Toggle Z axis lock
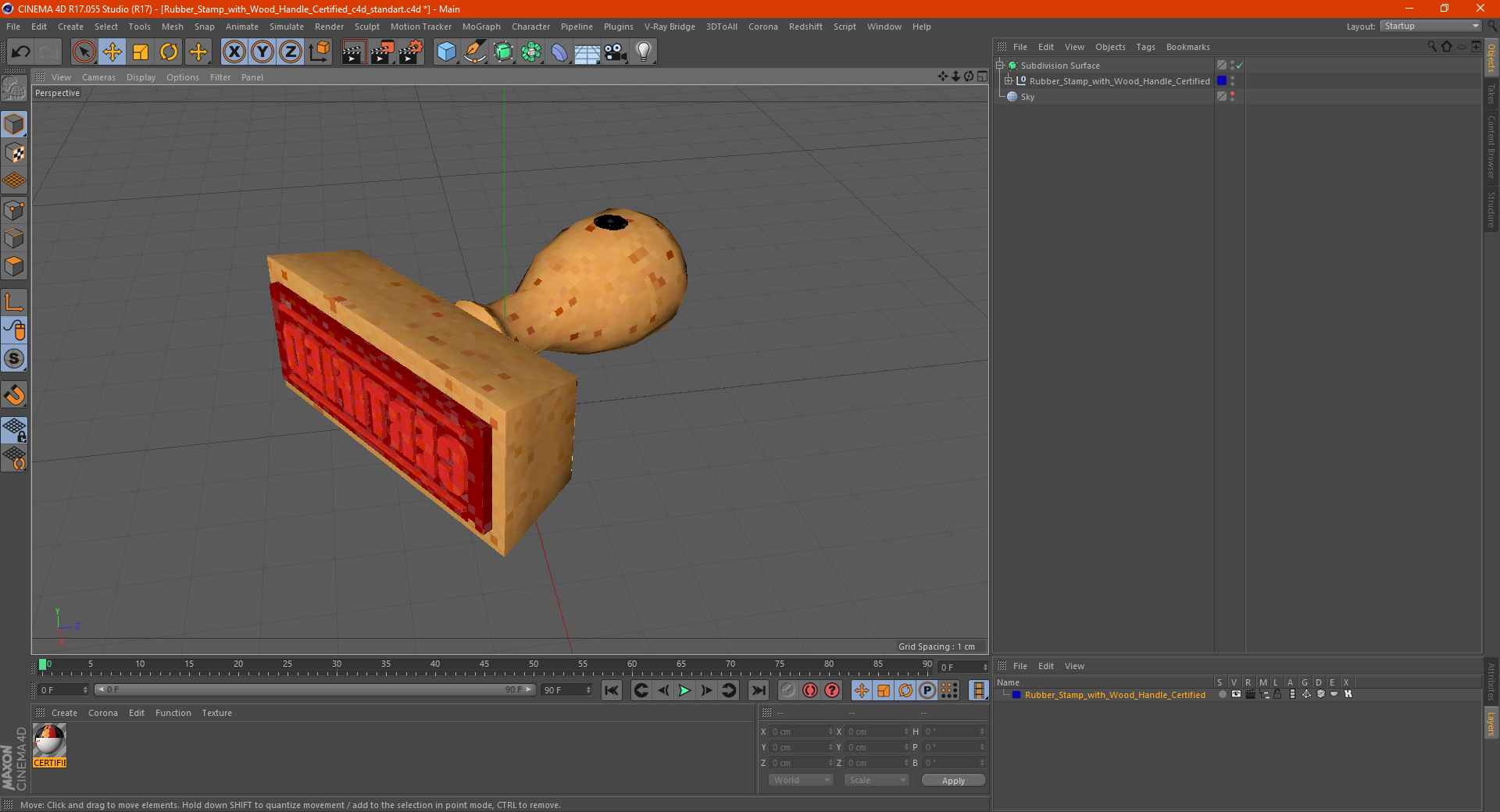This screenshot has width=1500, height=812. coord(291,52)
